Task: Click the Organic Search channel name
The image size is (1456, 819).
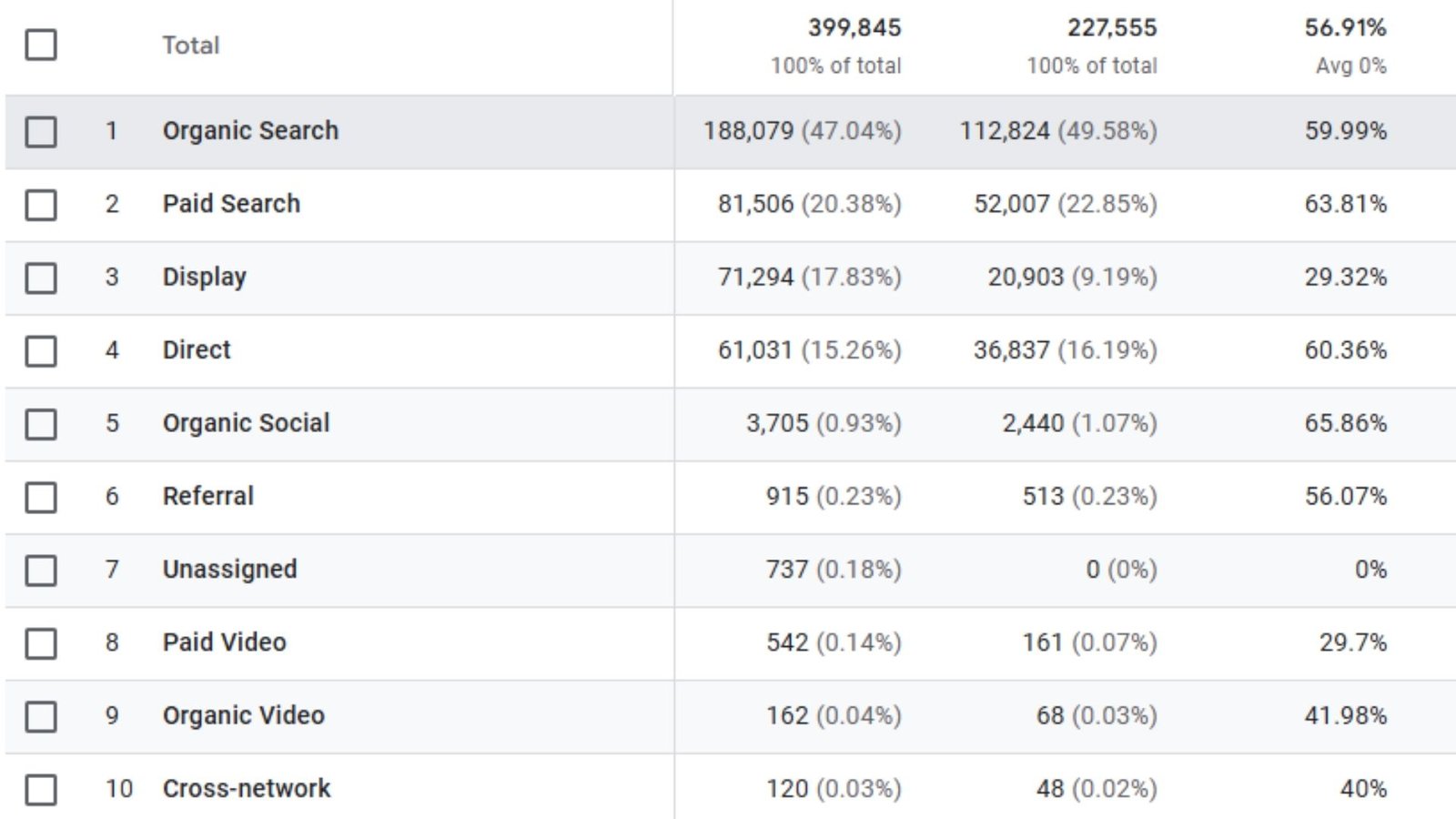Action: click(x=250, y=131)
